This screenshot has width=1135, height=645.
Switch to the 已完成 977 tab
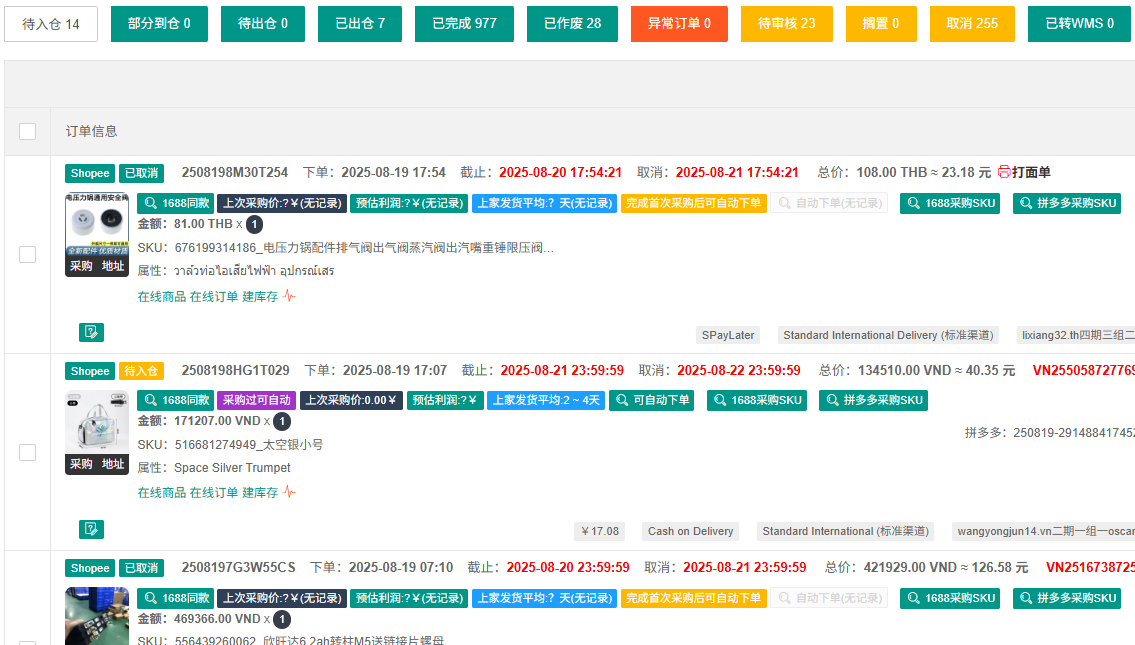coord(464,24)
